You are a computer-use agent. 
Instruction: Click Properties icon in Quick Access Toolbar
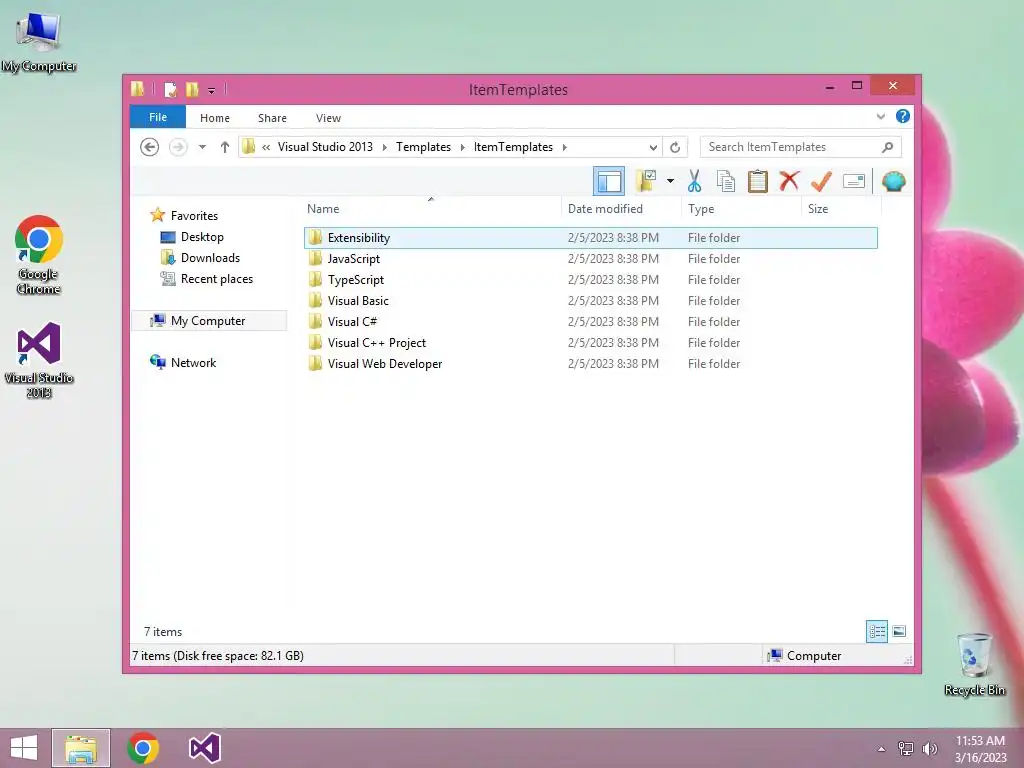170,89
